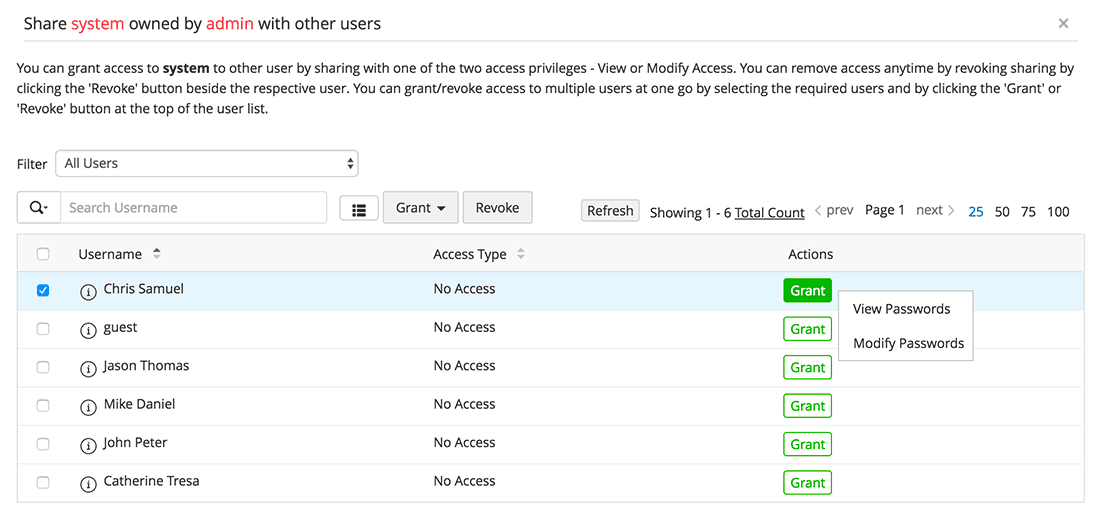Click the list view icon button
This screenshot has height=523, width=1100.
point(359,208)
